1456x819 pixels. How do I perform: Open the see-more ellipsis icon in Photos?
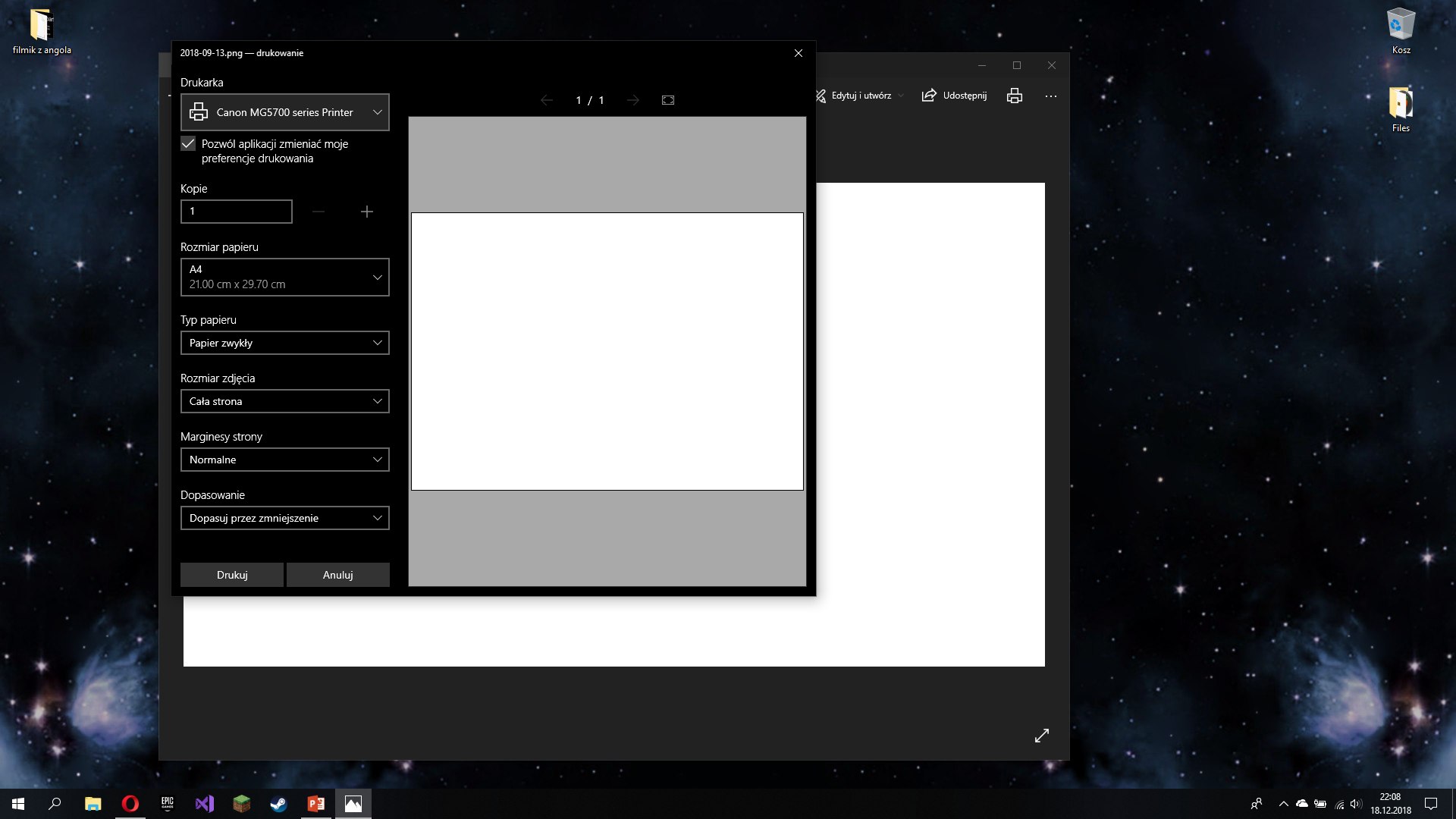click(x=1051, y=96)
